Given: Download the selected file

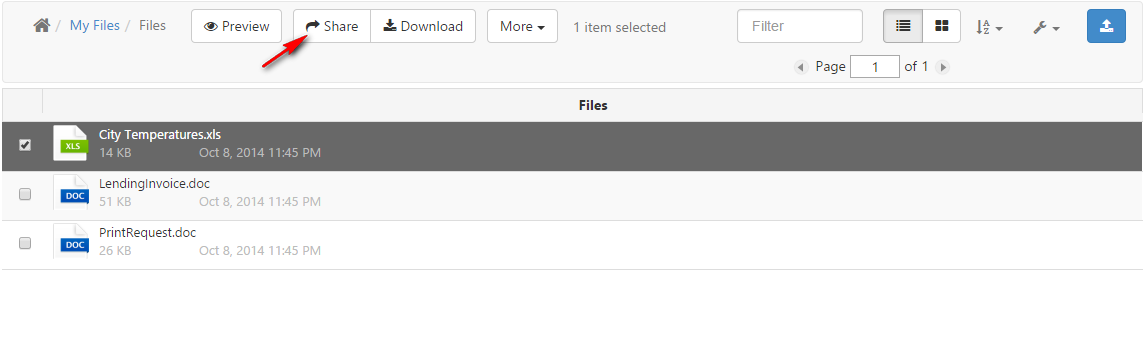Looking at the screenshot, I should point(423,26).
